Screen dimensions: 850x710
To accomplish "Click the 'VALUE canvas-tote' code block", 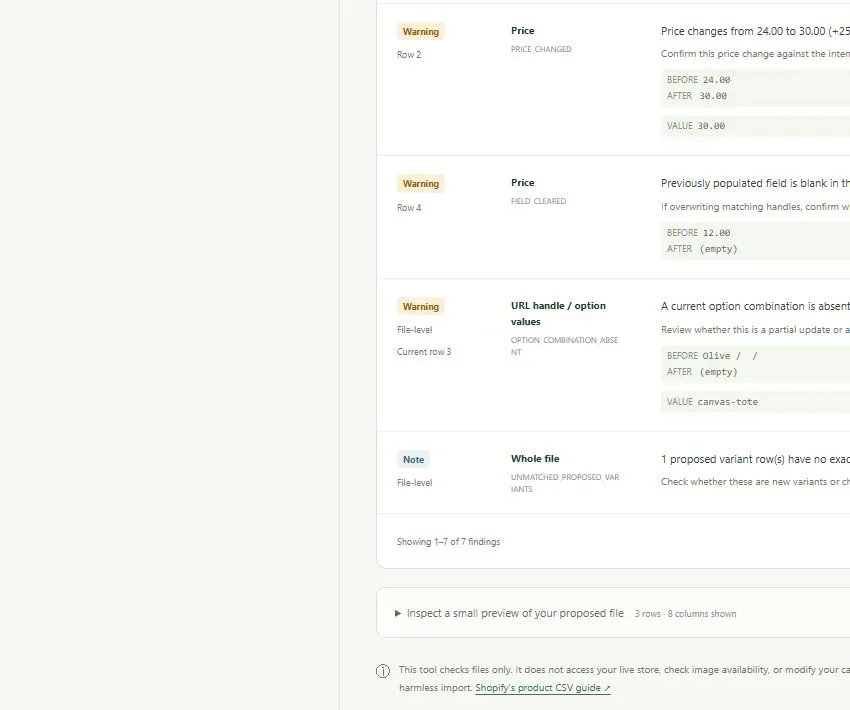I will click(755, 402).
